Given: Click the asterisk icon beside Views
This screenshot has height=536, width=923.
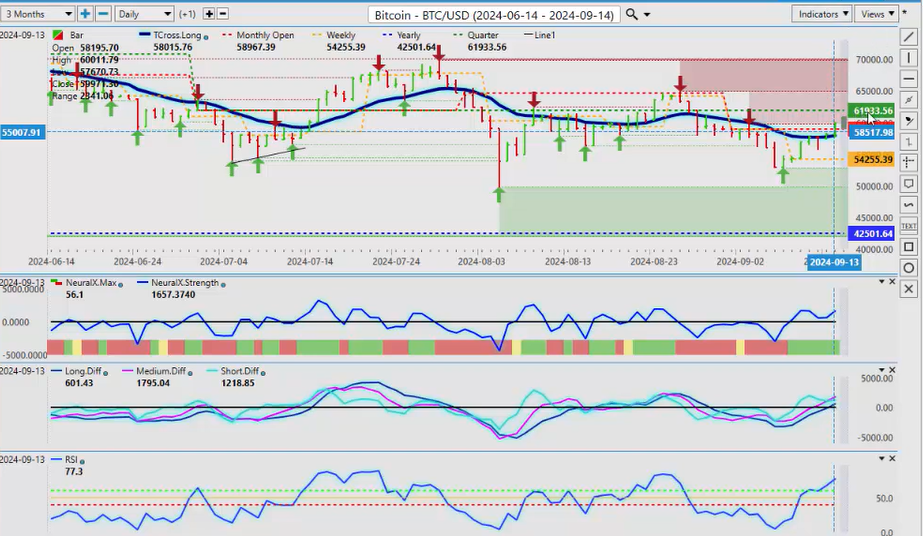Looking at the screenshot, I should (904, 13).
